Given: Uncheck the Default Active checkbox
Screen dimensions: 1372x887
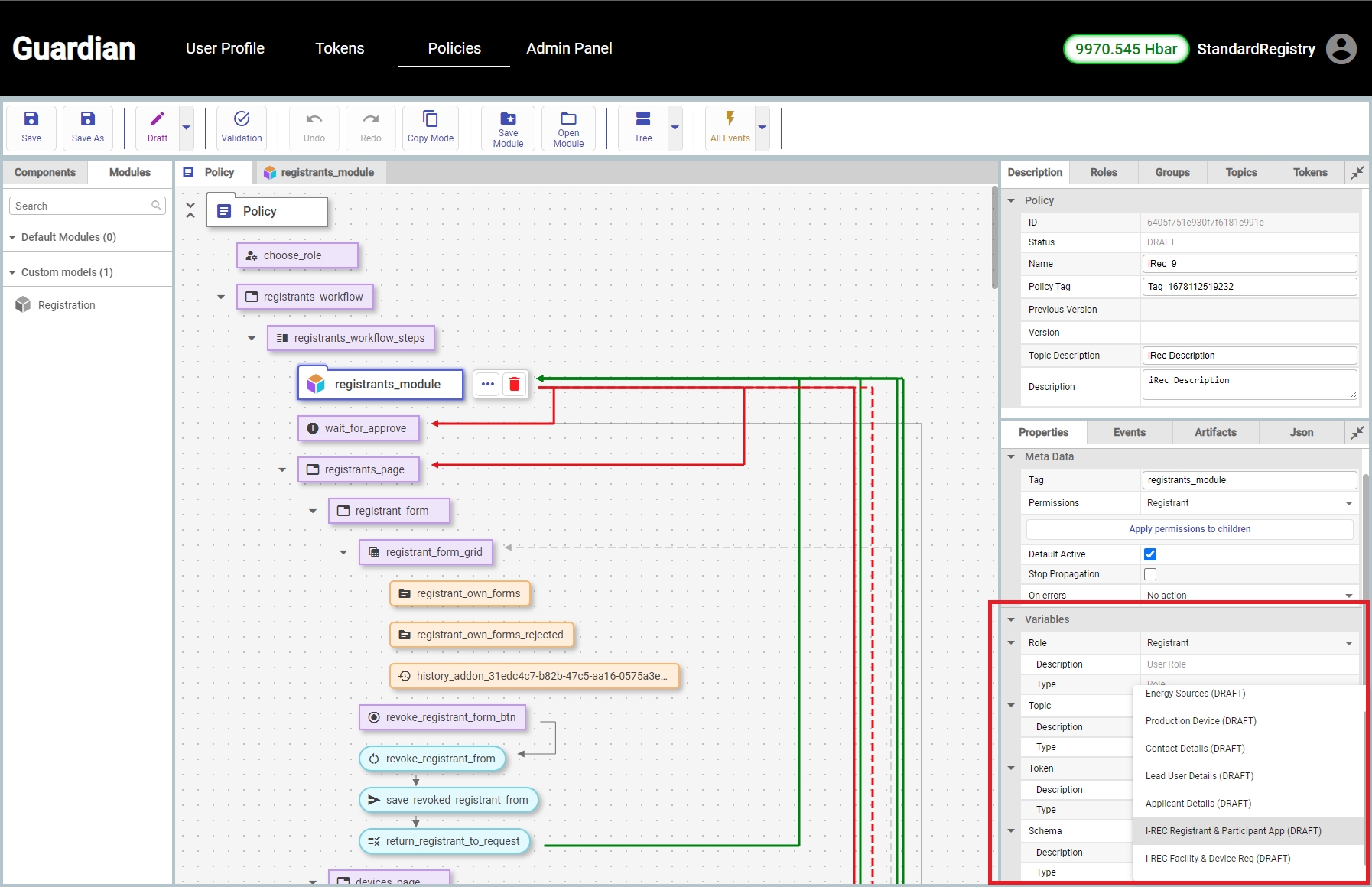Looking at the screenshot, I should [x=1149, y=554].
